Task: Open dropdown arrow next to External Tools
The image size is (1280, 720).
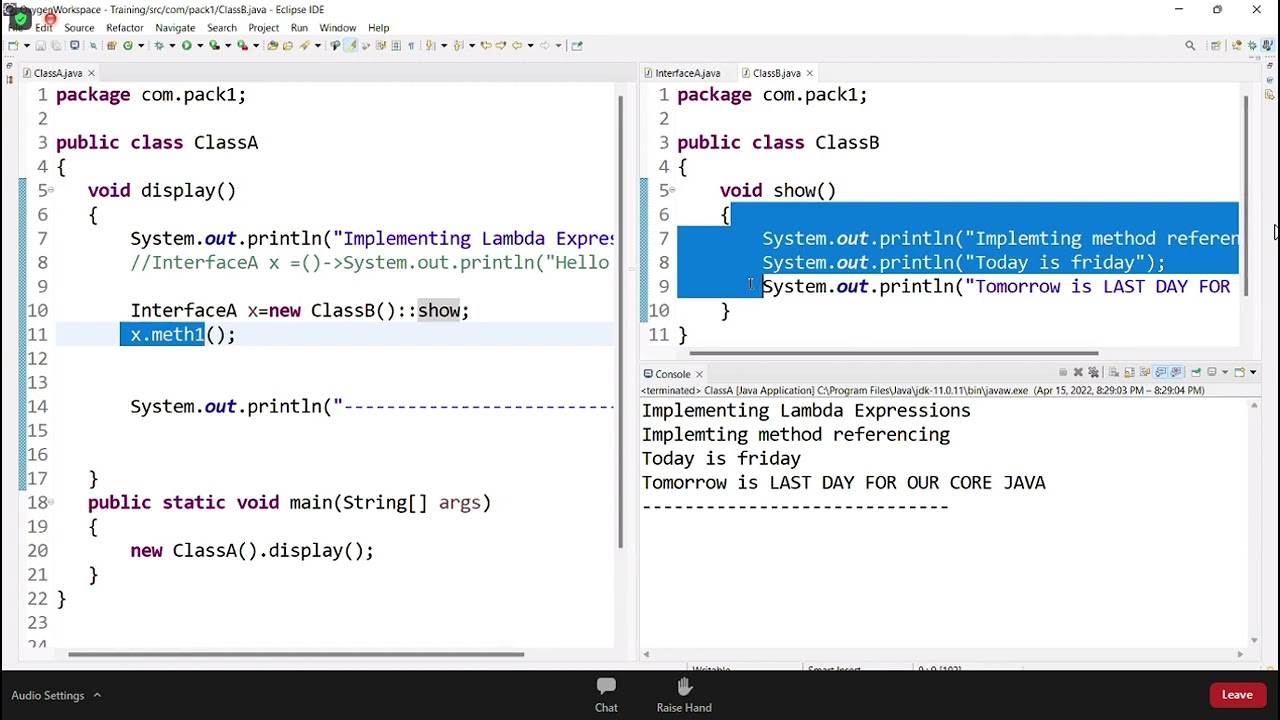Action: point(256,45)
